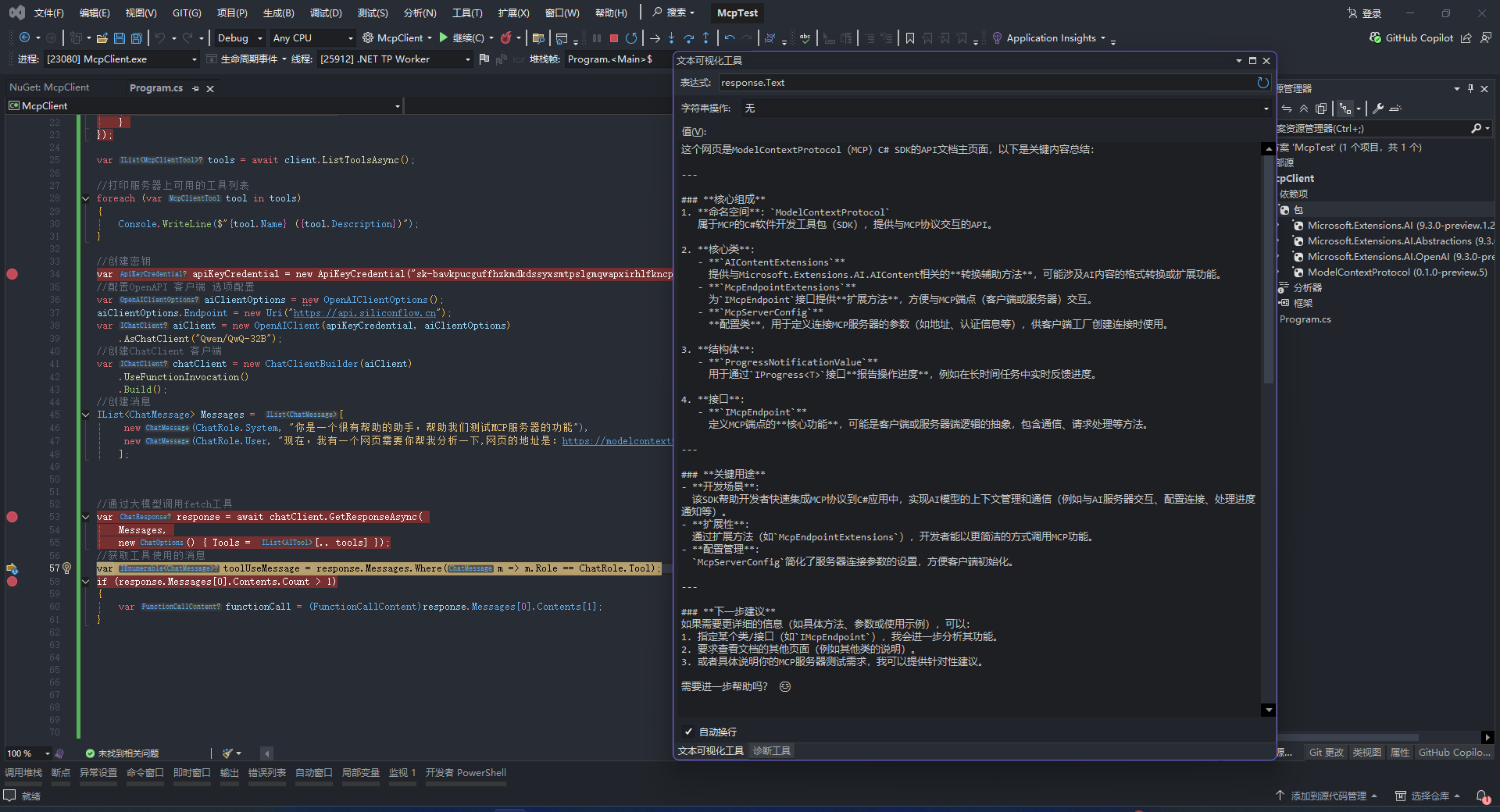
Task: Click the Show Next Statement arrow icon
Action: 655,37
